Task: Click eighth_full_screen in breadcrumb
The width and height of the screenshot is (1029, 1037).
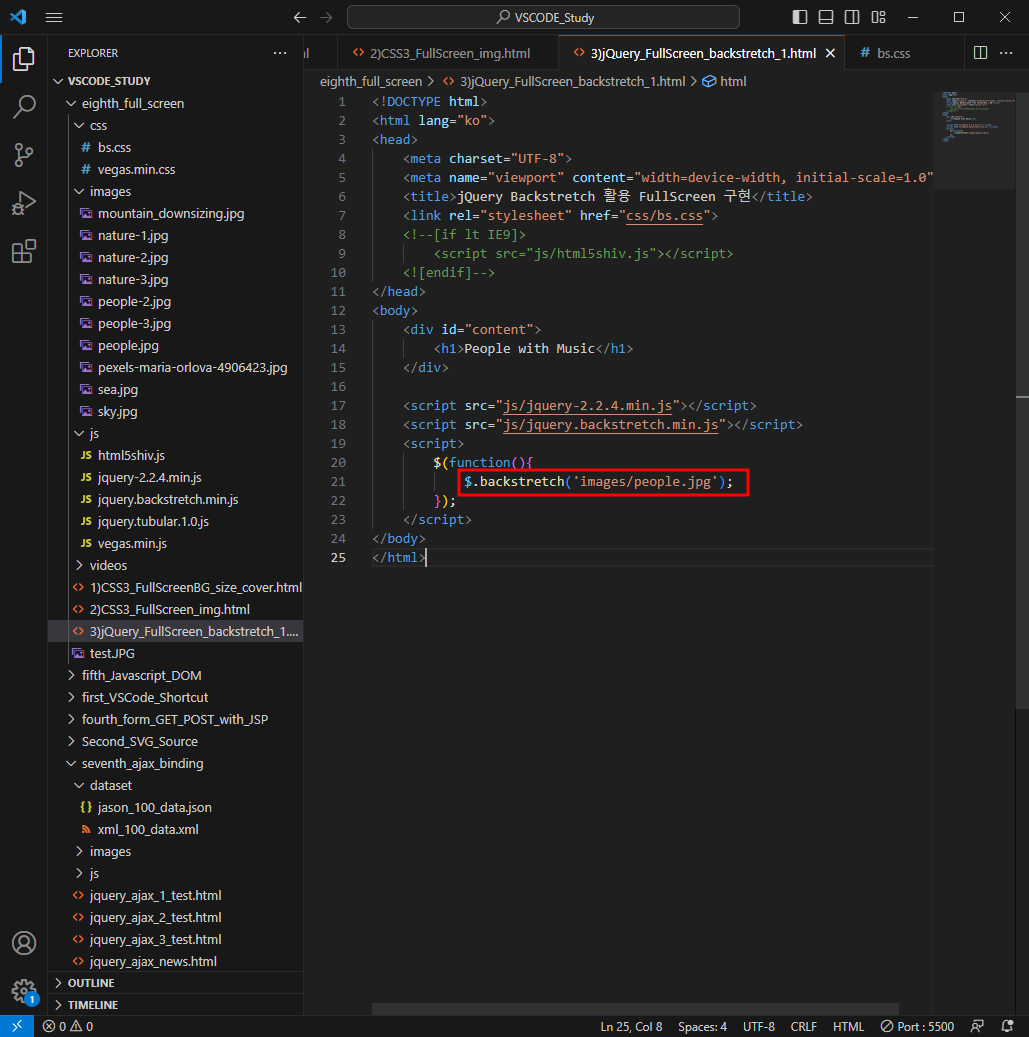Action: tap(371, 81)
